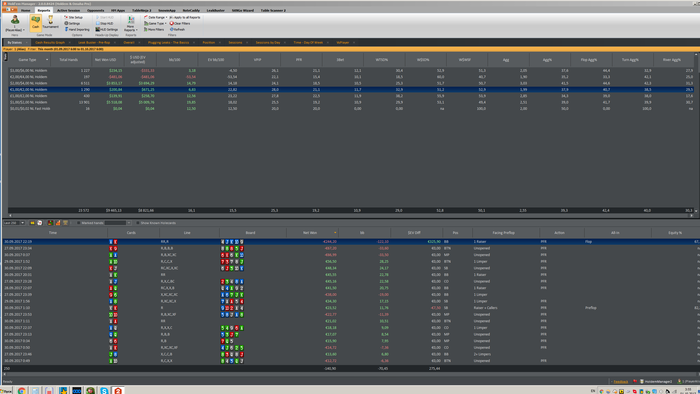This screenshot has height=394, width=700.
Task: Switch to Cash Results Graph report tab
Action: coord(50,42)
